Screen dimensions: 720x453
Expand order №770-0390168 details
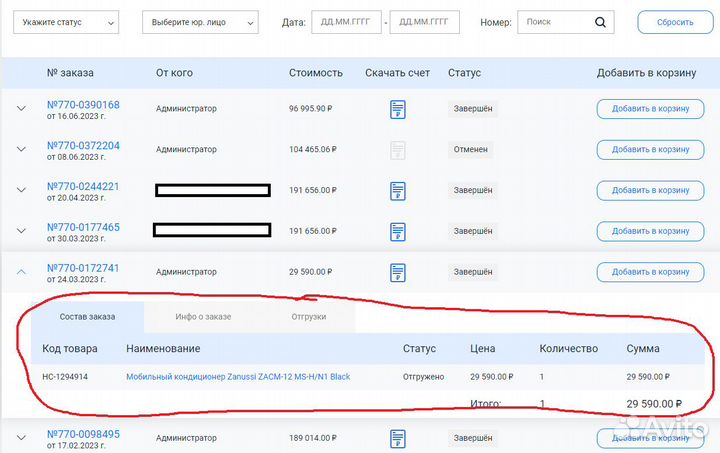click(22, 109)
